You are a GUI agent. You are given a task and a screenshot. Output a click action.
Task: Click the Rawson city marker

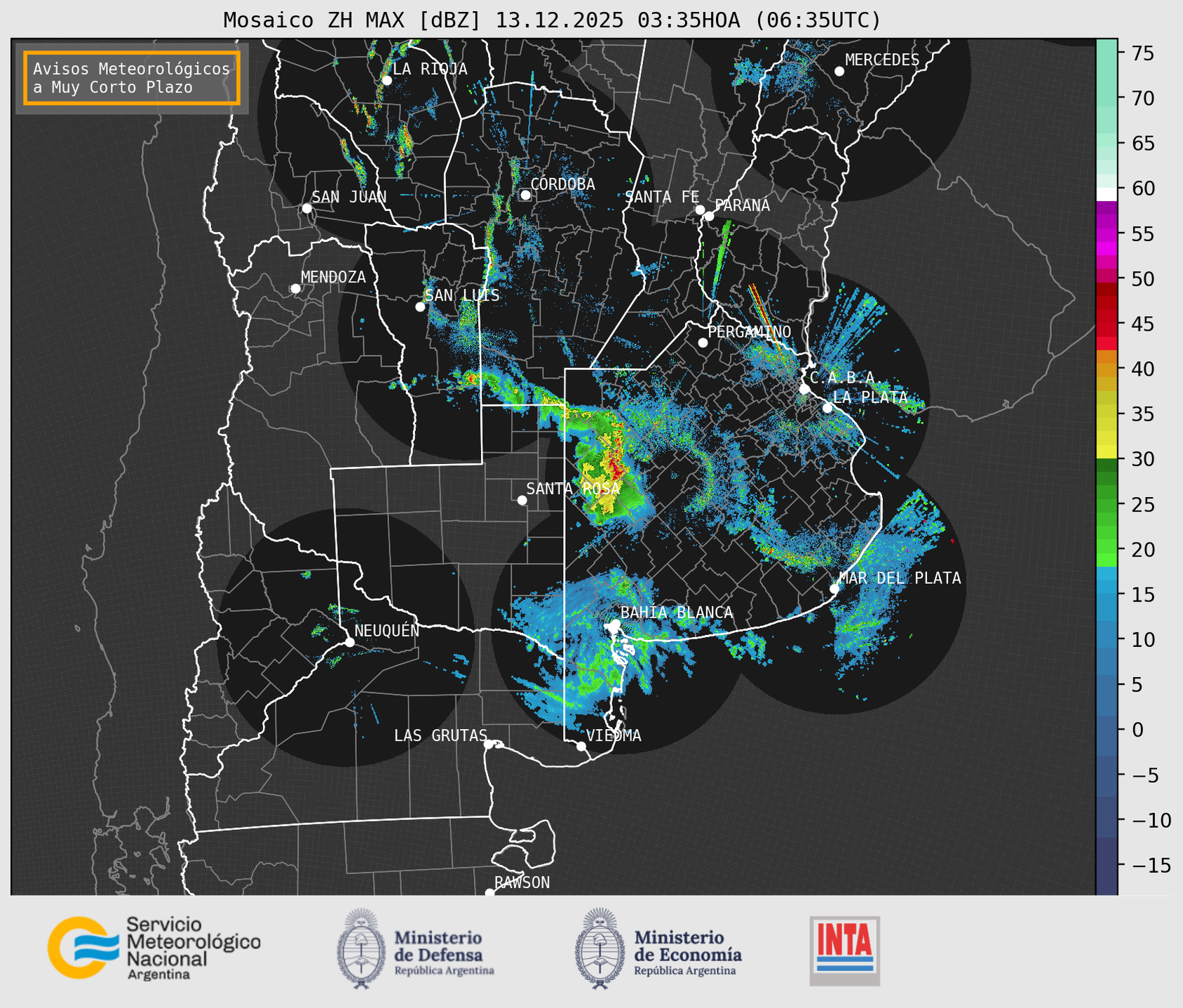(x=489, y=892)
